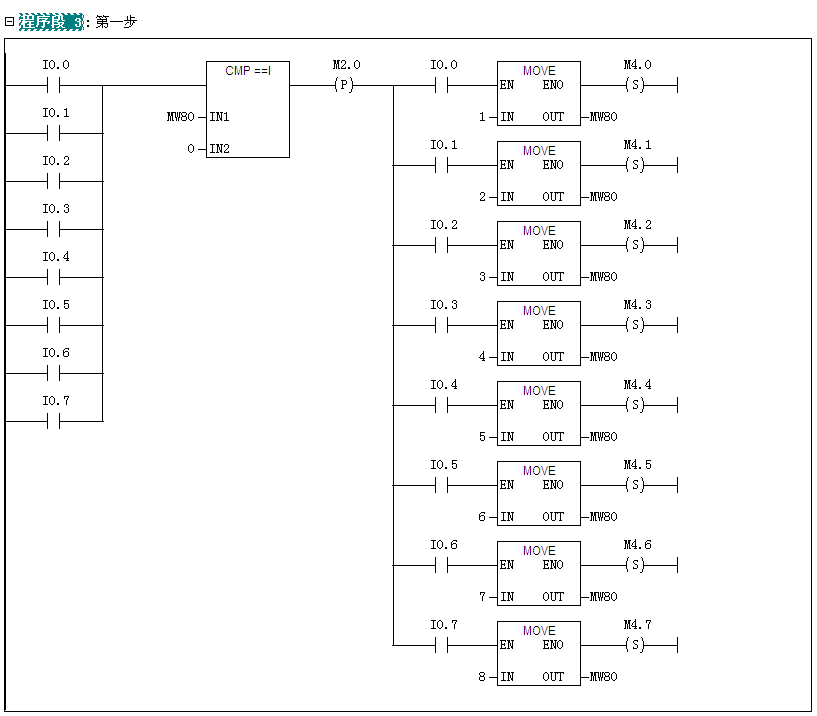Select the MOVE block with input value 8
The width and height of the screenshot is (817, 716).
[538, 653]
